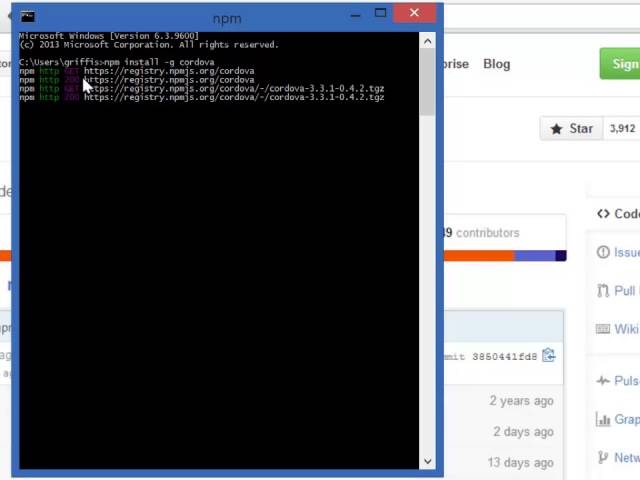Open the Code section icon
The image size is (640, 480).
[603, 213]
